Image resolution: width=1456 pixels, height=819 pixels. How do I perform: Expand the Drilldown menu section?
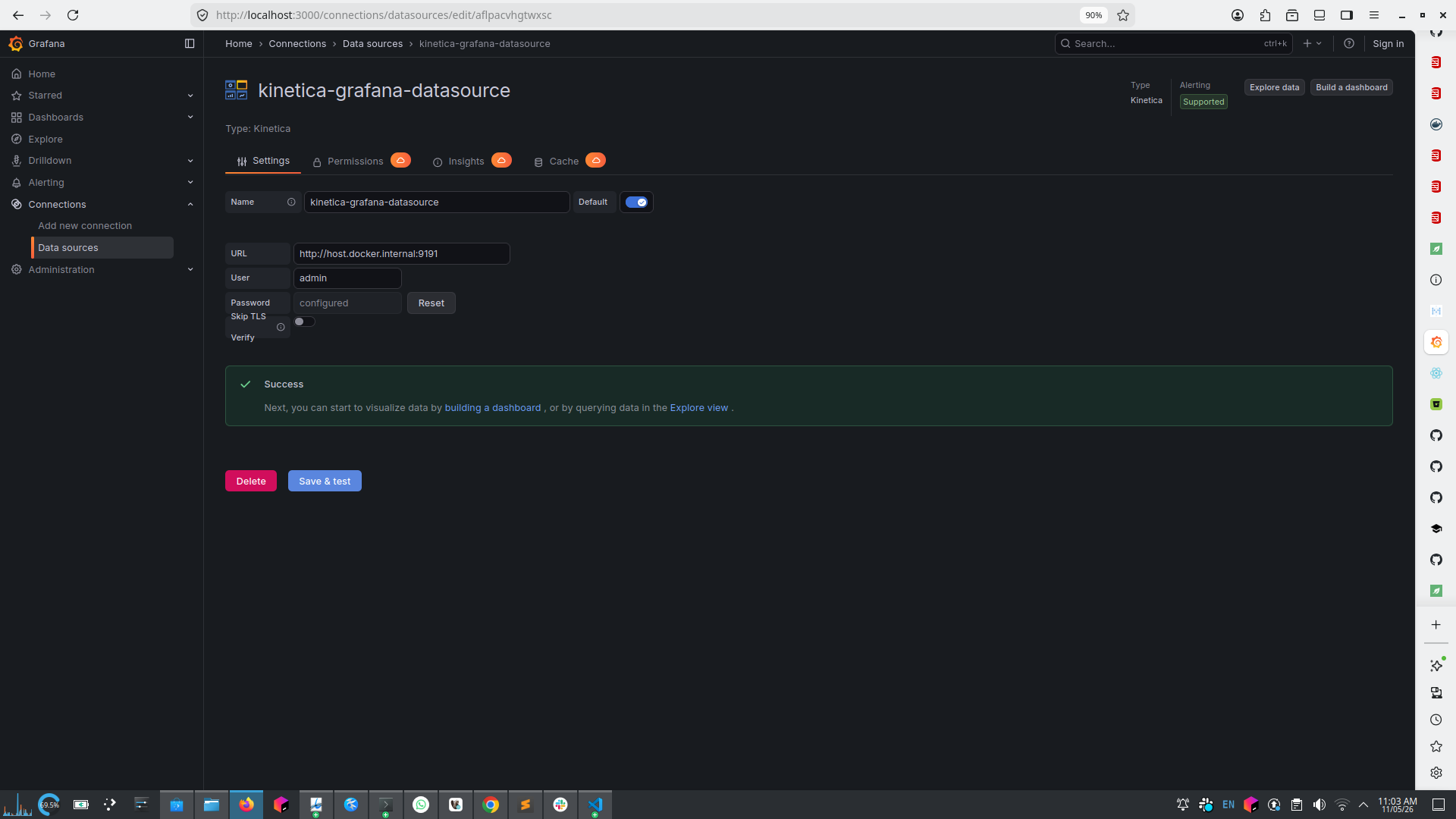click(x=190, y=161)
